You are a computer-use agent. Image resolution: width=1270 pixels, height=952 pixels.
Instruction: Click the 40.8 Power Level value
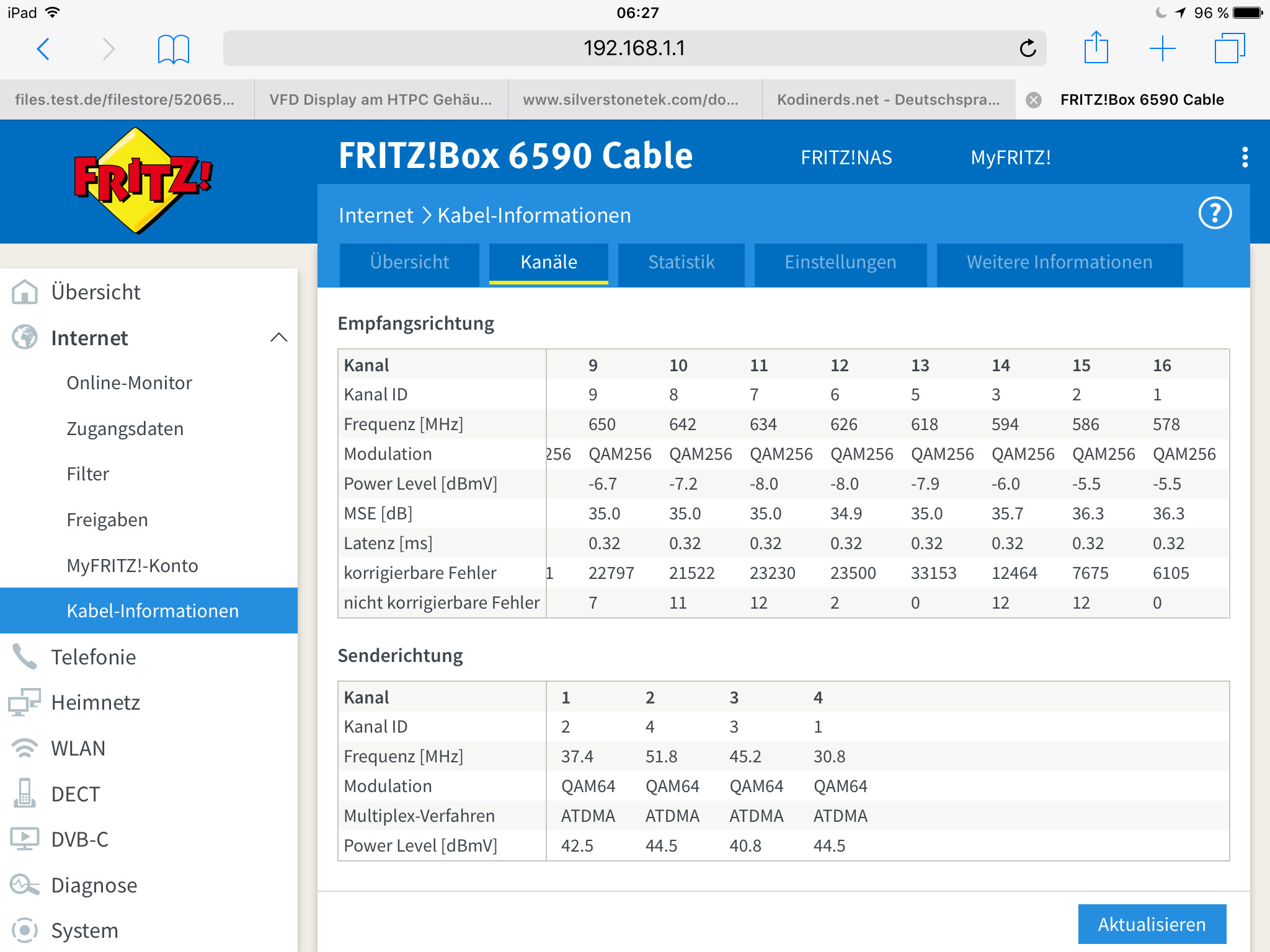tap(745, 846)
